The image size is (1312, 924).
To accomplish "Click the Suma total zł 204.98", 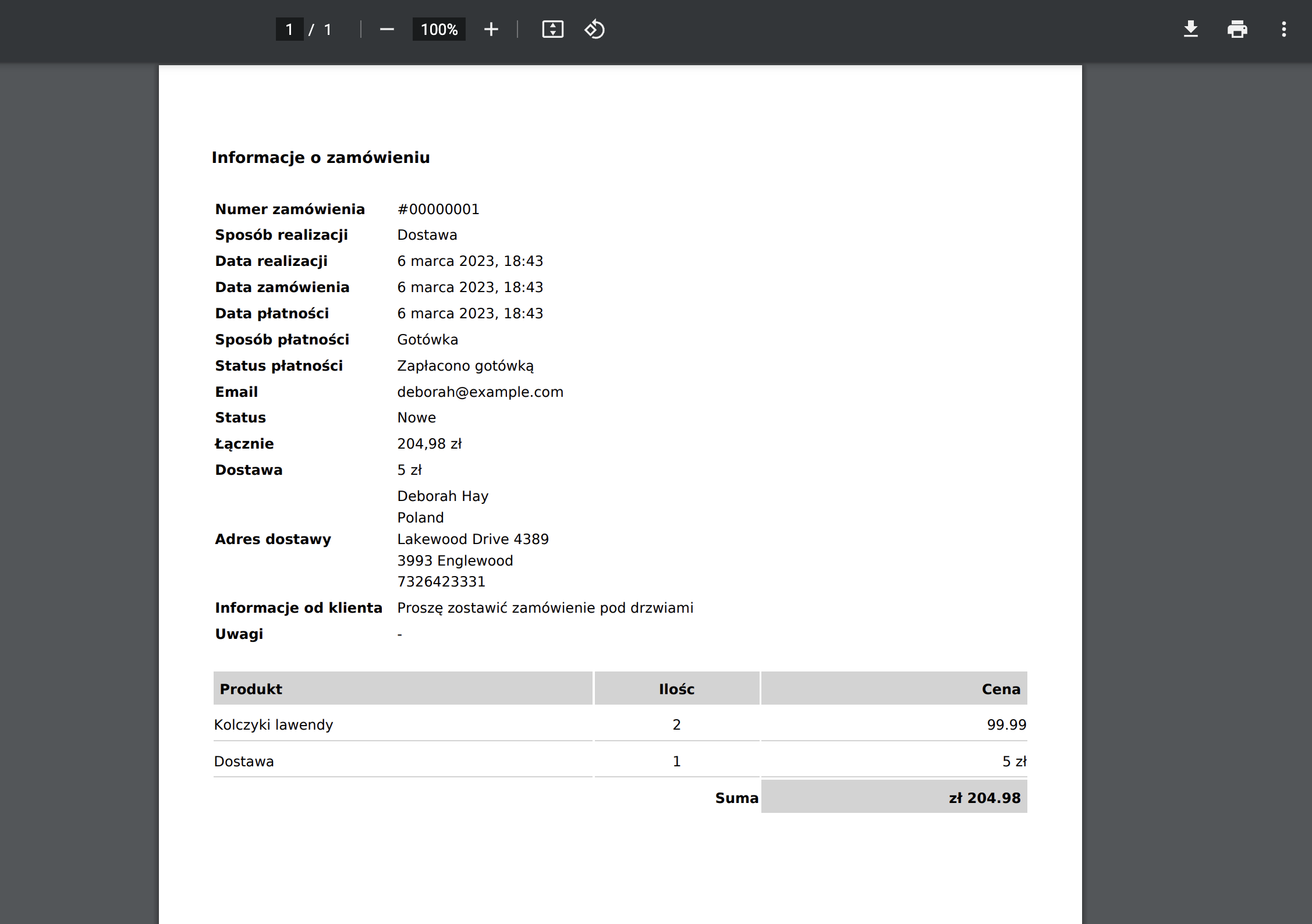I will click(984, 798).
